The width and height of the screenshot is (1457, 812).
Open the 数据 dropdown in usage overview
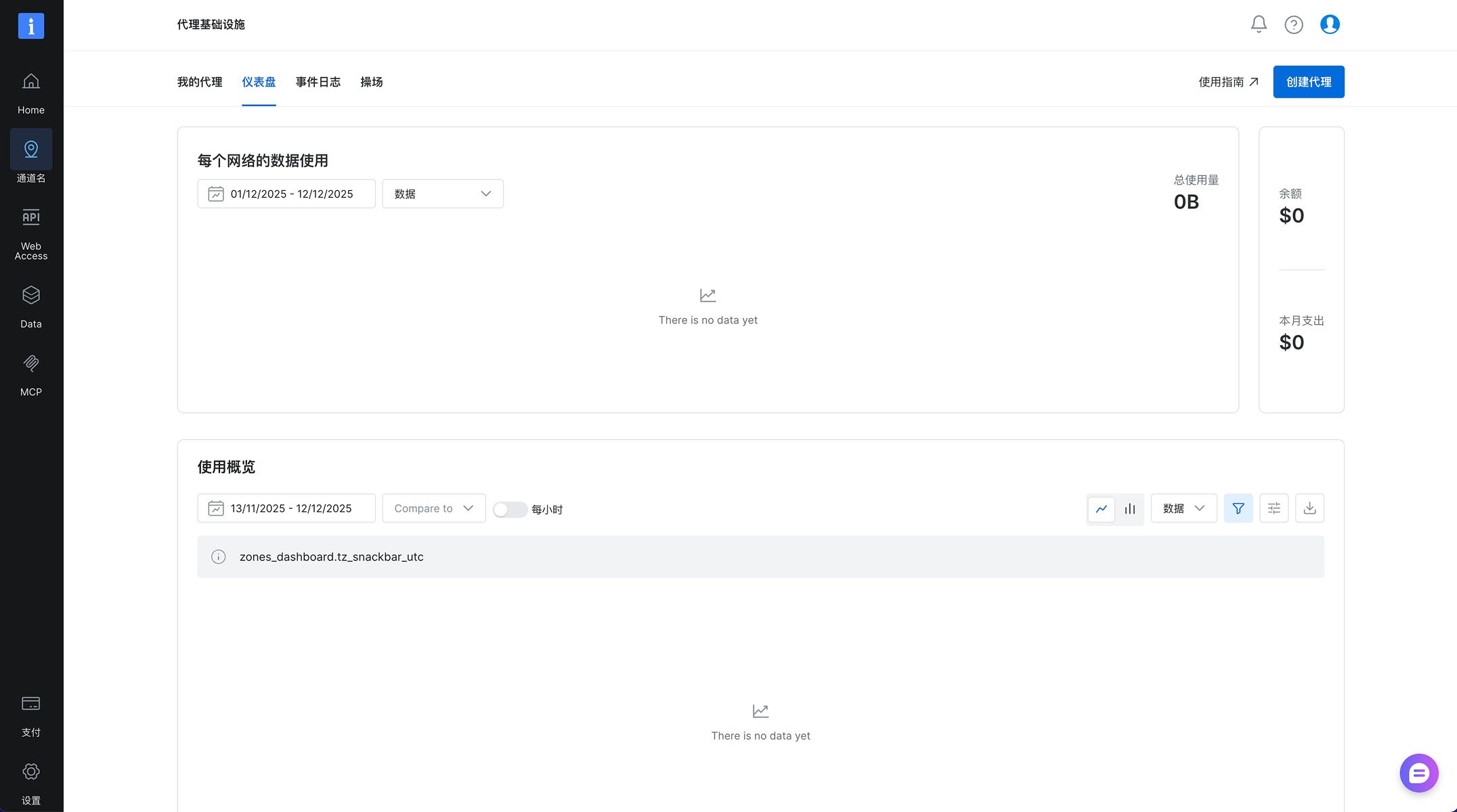[x=1183, y=508]
